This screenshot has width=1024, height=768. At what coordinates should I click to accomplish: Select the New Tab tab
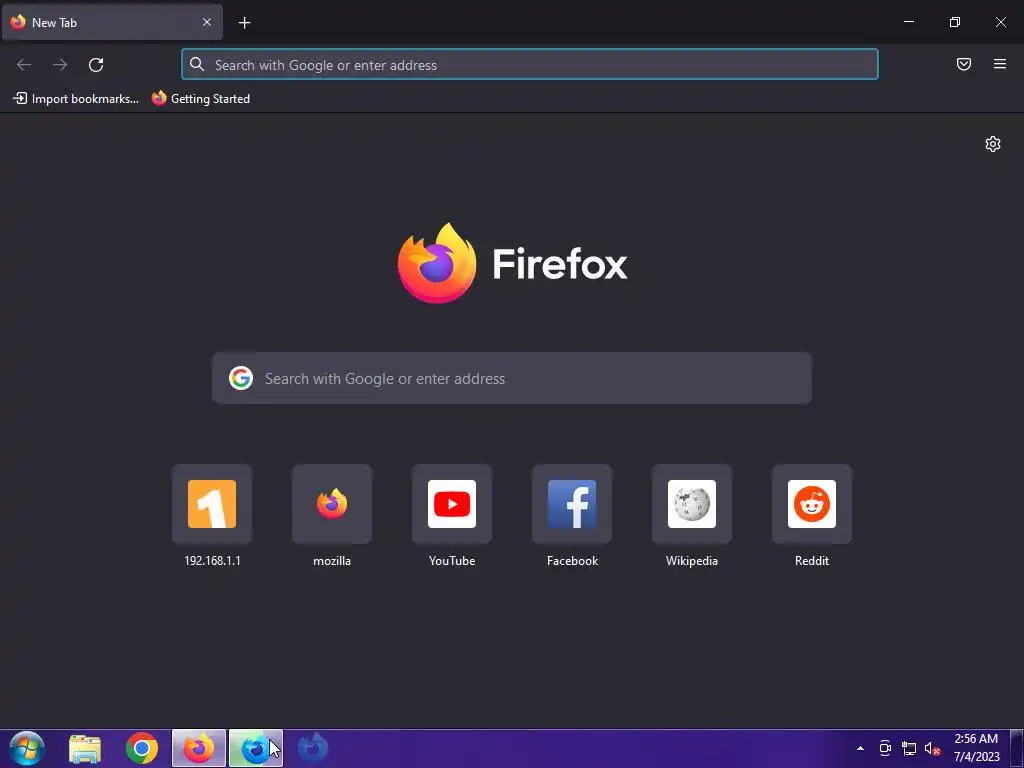[x=112, y=22]
